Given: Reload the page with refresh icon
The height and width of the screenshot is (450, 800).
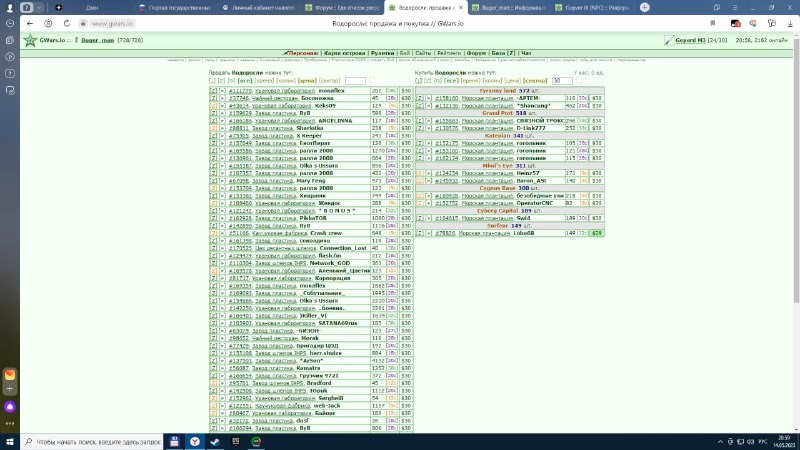Looking at the screenshot, I should tap(66, 23).
